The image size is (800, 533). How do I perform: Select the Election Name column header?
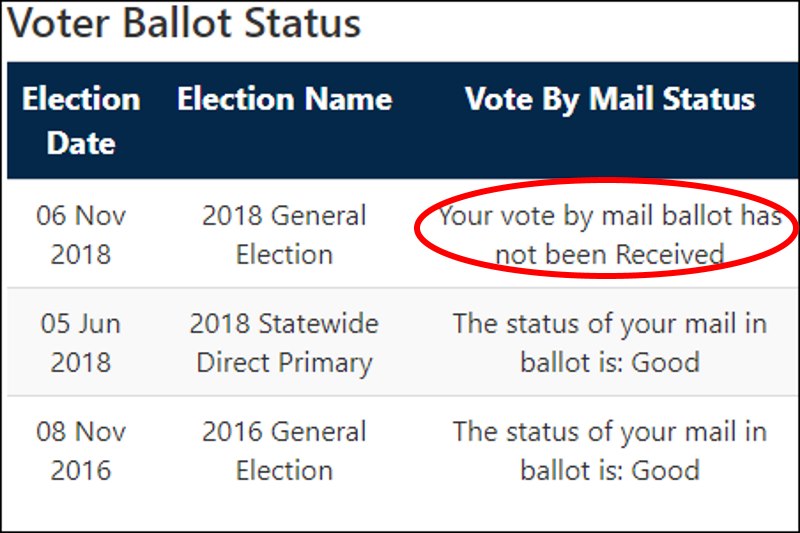point(284,99)
